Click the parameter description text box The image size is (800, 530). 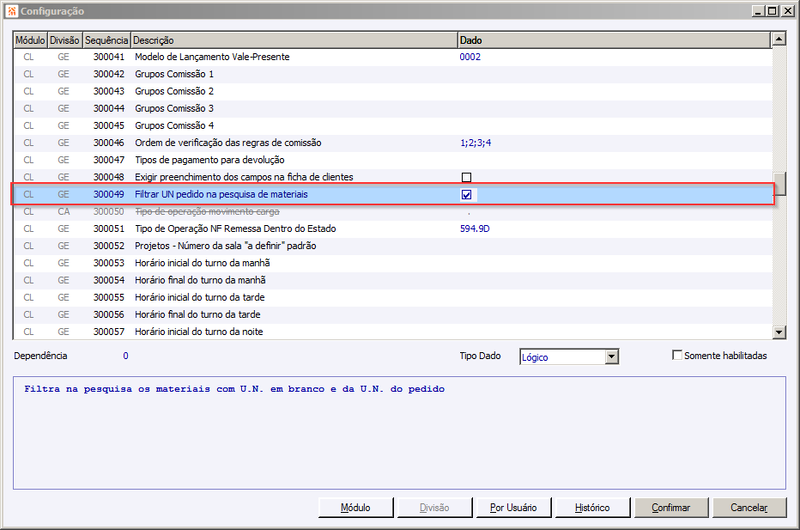pos(399,433)
